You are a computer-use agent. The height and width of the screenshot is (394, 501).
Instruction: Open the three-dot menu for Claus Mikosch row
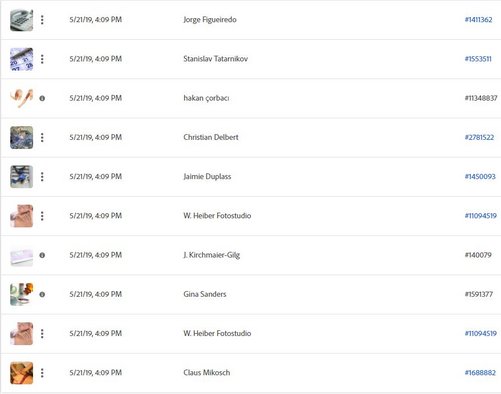42,373
